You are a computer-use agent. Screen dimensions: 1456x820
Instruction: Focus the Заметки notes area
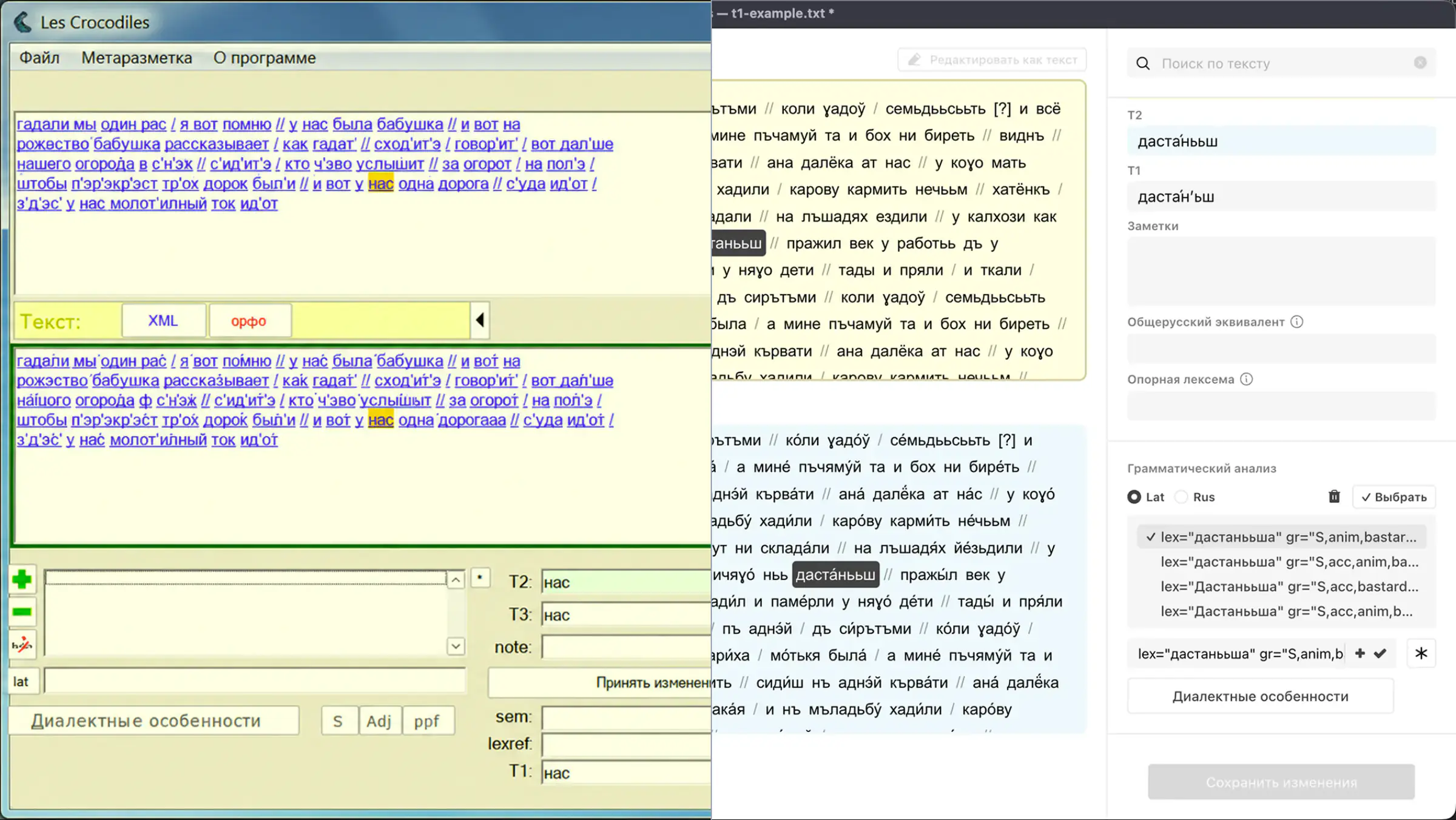(x=1281, y=271)
